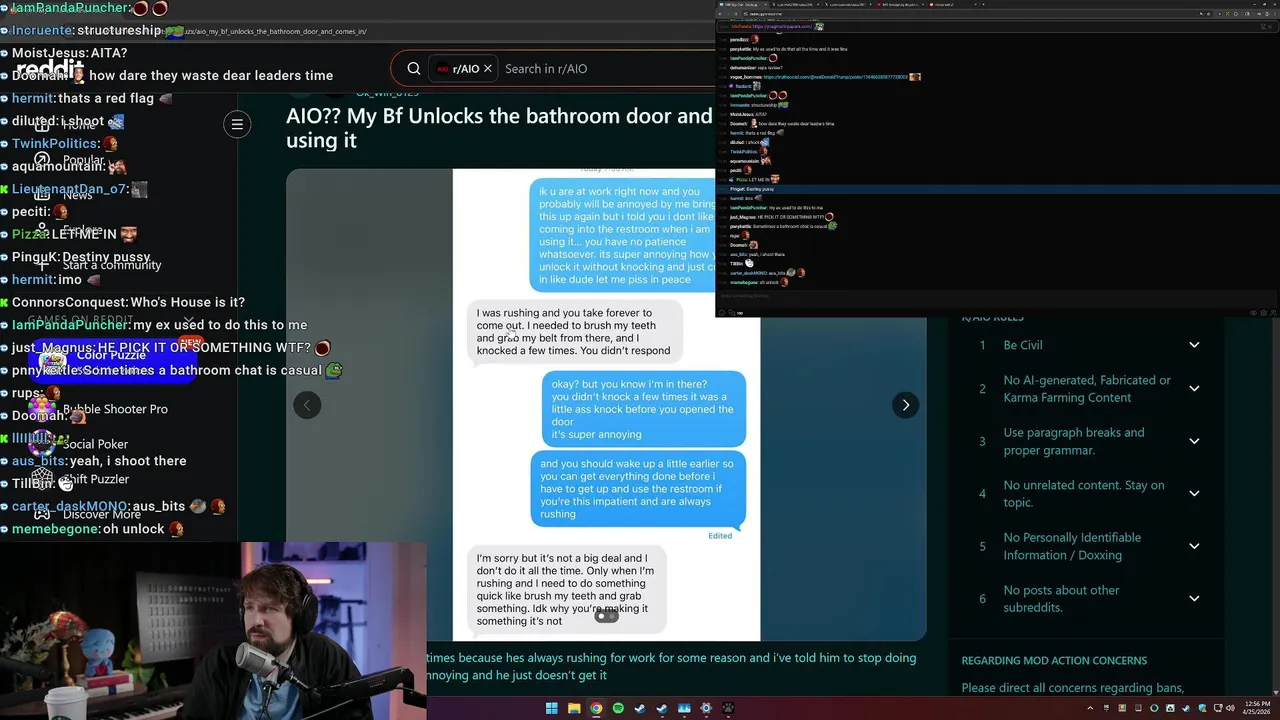Viewport: 1280px width, 720px height.
Task: Show hidden system tray icons
Action: point(1090,708)
